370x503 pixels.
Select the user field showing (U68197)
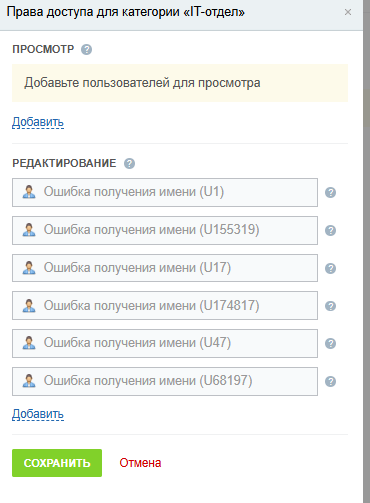[165, 381]
